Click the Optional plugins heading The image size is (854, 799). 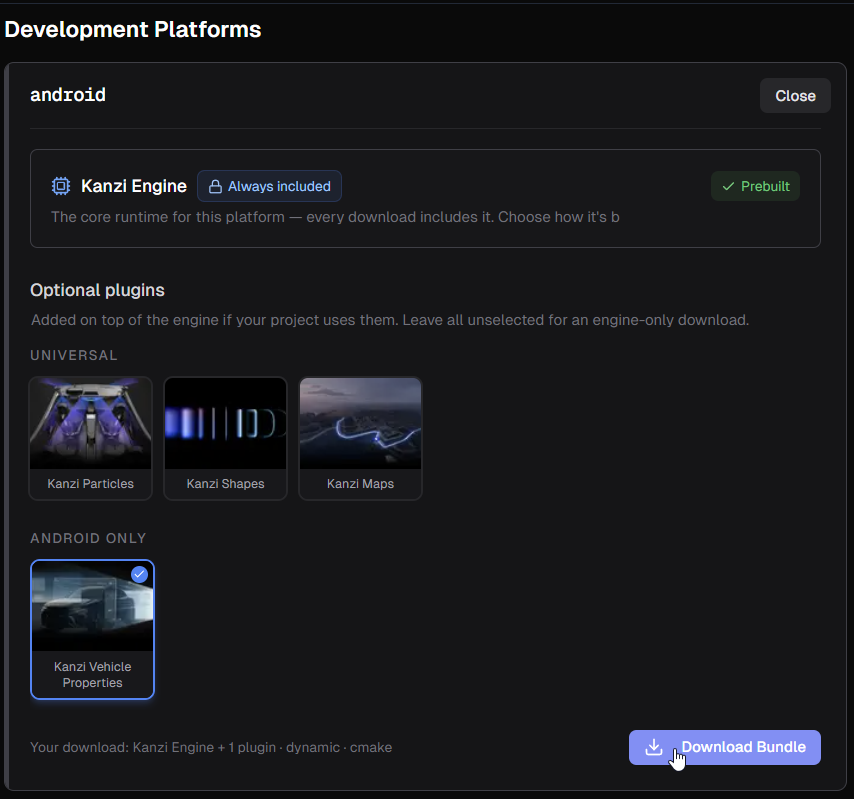point(97,290)
